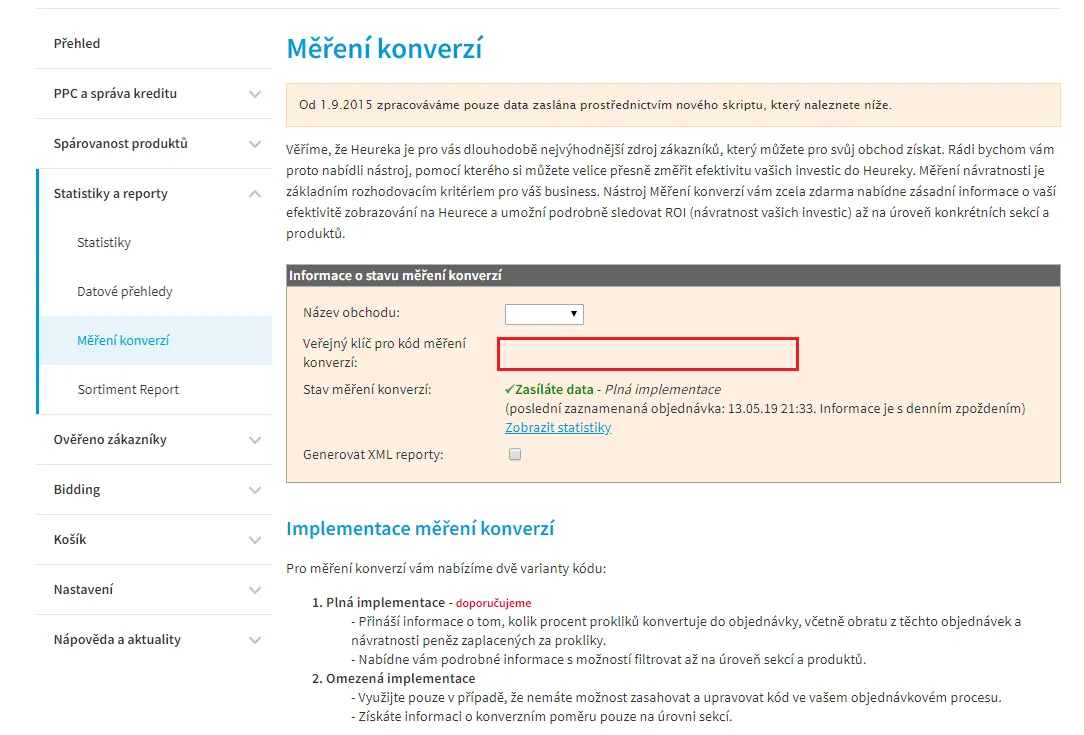The height and width of the screenshot is (735, 1084).
Task: Click the Zobrazit statistiky link
Action: point(558,427)
